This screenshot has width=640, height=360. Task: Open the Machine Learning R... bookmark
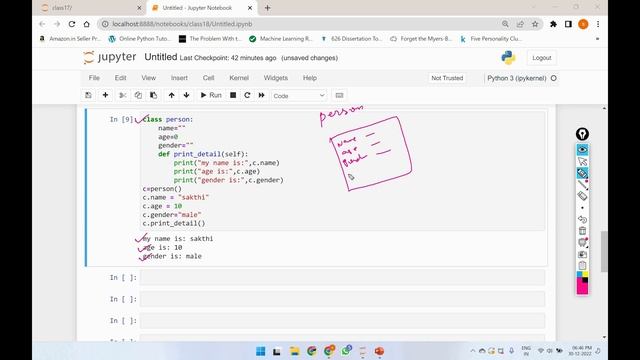coord(280,39)
